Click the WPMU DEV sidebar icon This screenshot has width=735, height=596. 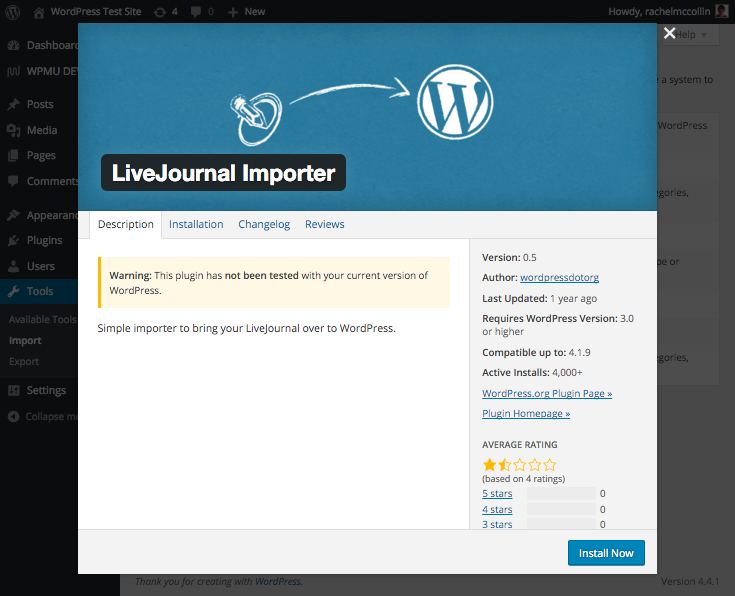(14, 71)
